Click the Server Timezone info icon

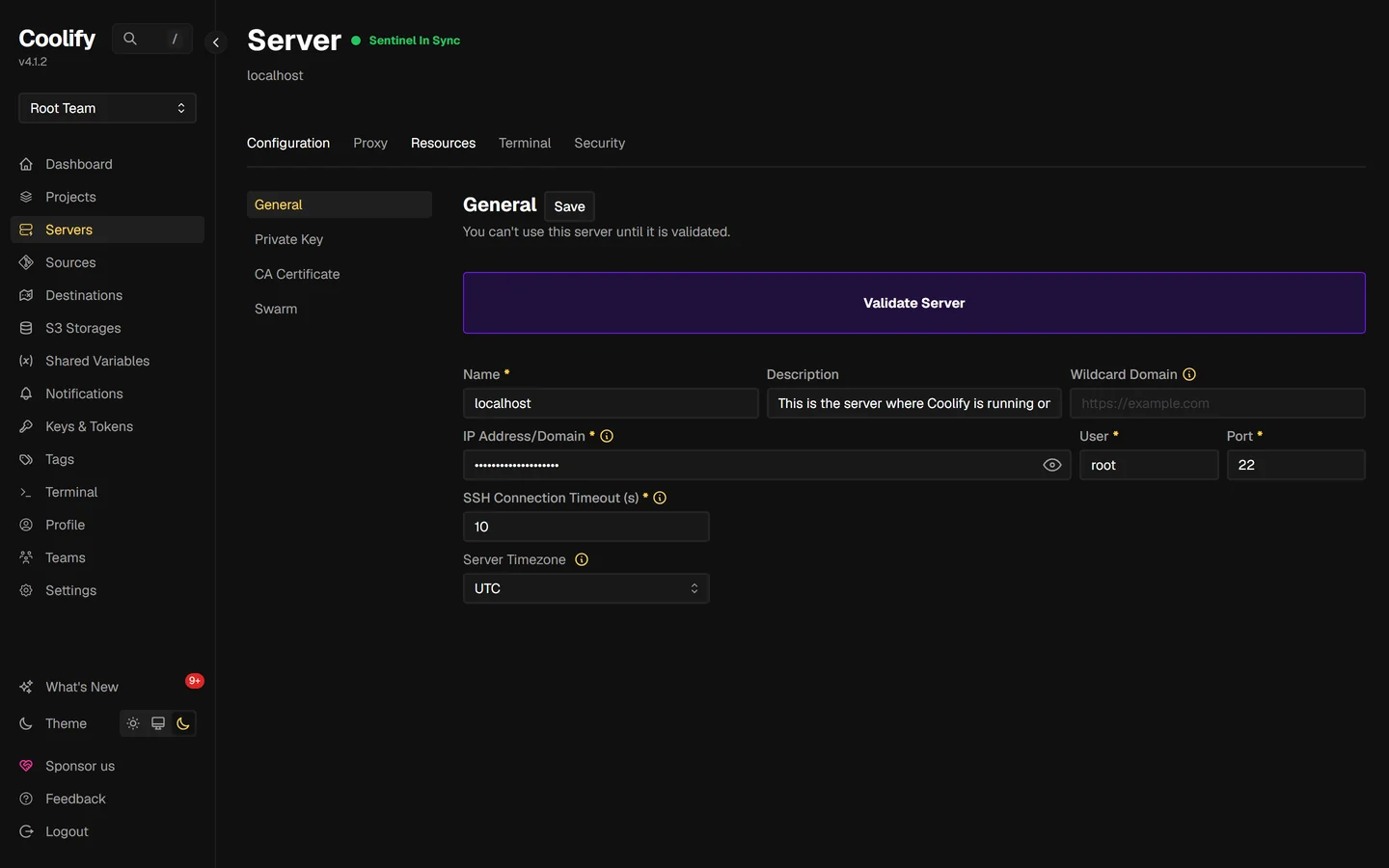[582, 559]
